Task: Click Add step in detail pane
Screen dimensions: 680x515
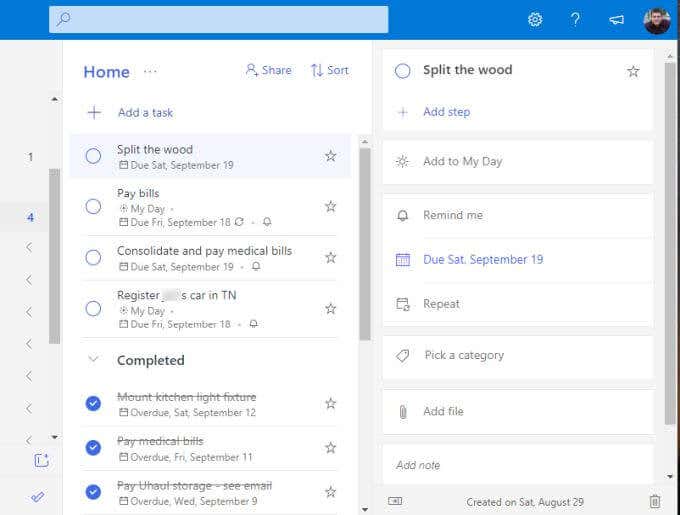Action: pyautogui.click(x=446, y=112)
